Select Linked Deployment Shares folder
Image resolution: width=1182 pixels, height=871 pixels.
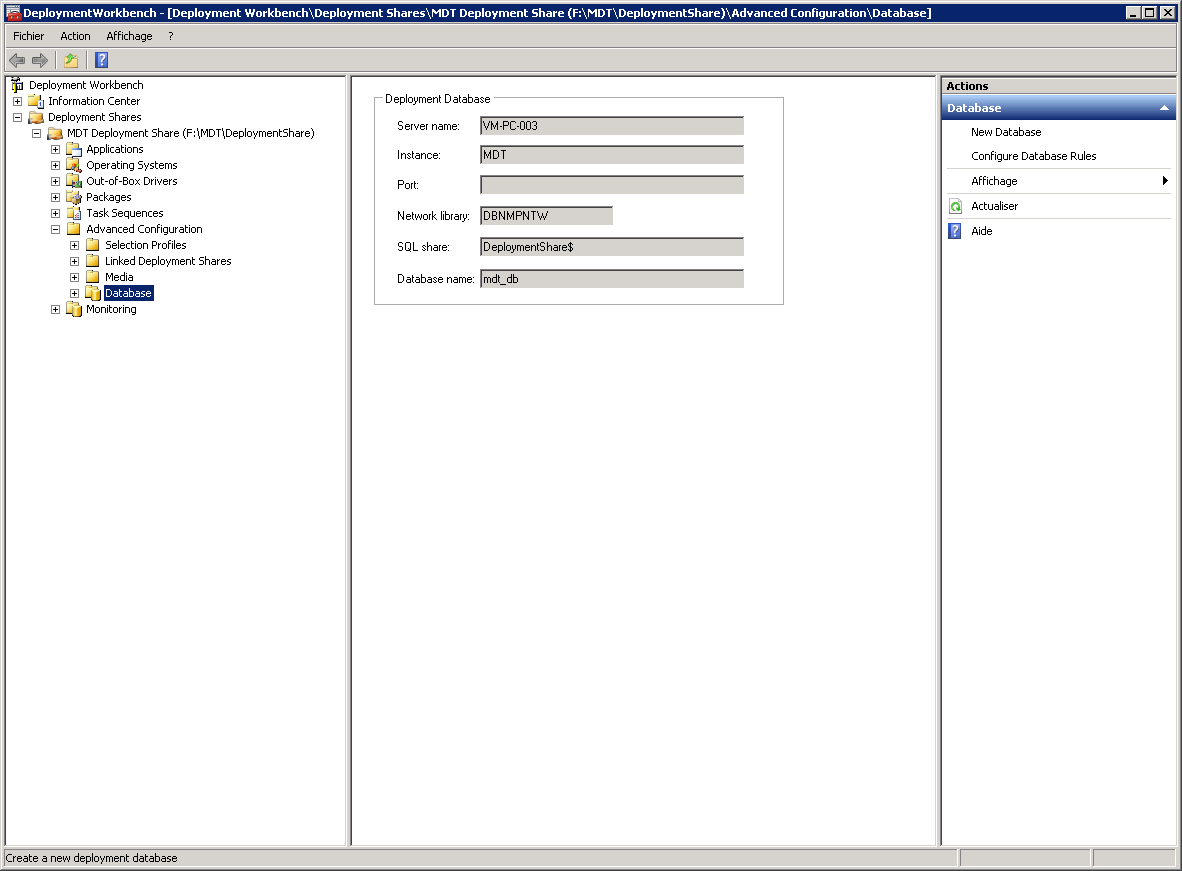167,261
